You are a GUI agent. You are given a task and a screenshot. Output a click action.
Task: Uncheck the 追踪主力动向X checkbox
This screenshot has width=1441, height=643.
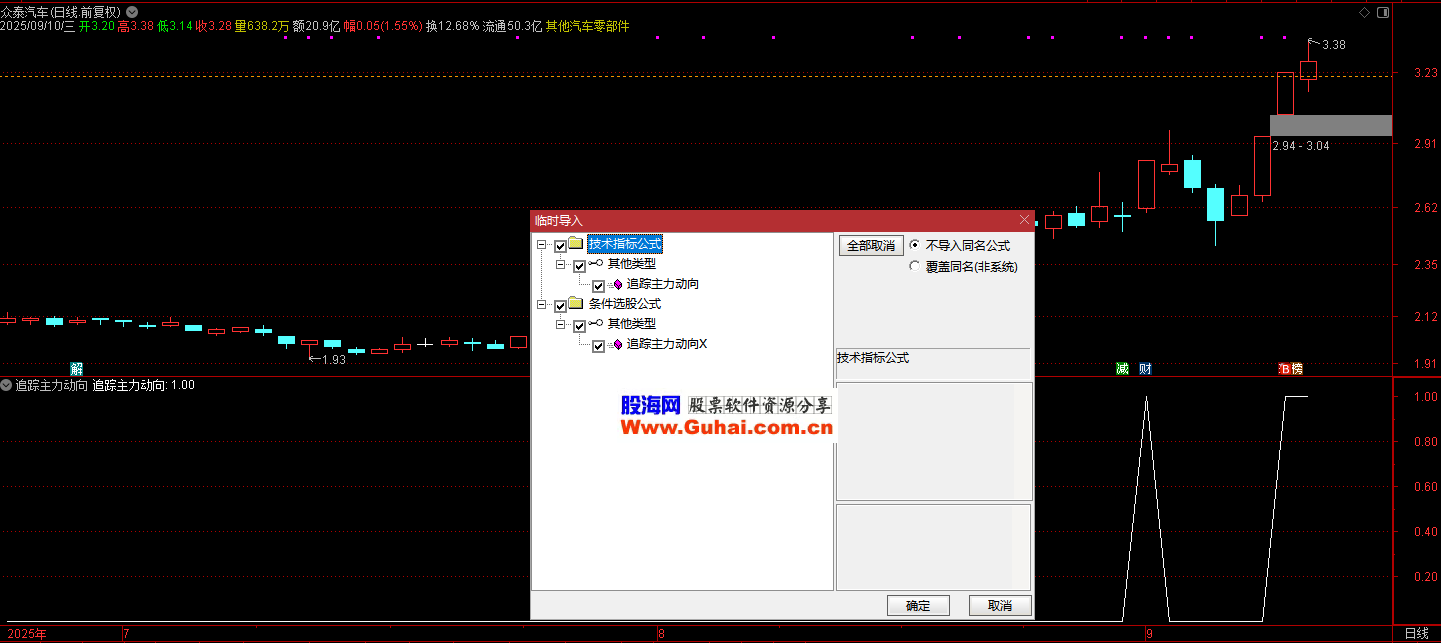598,346
